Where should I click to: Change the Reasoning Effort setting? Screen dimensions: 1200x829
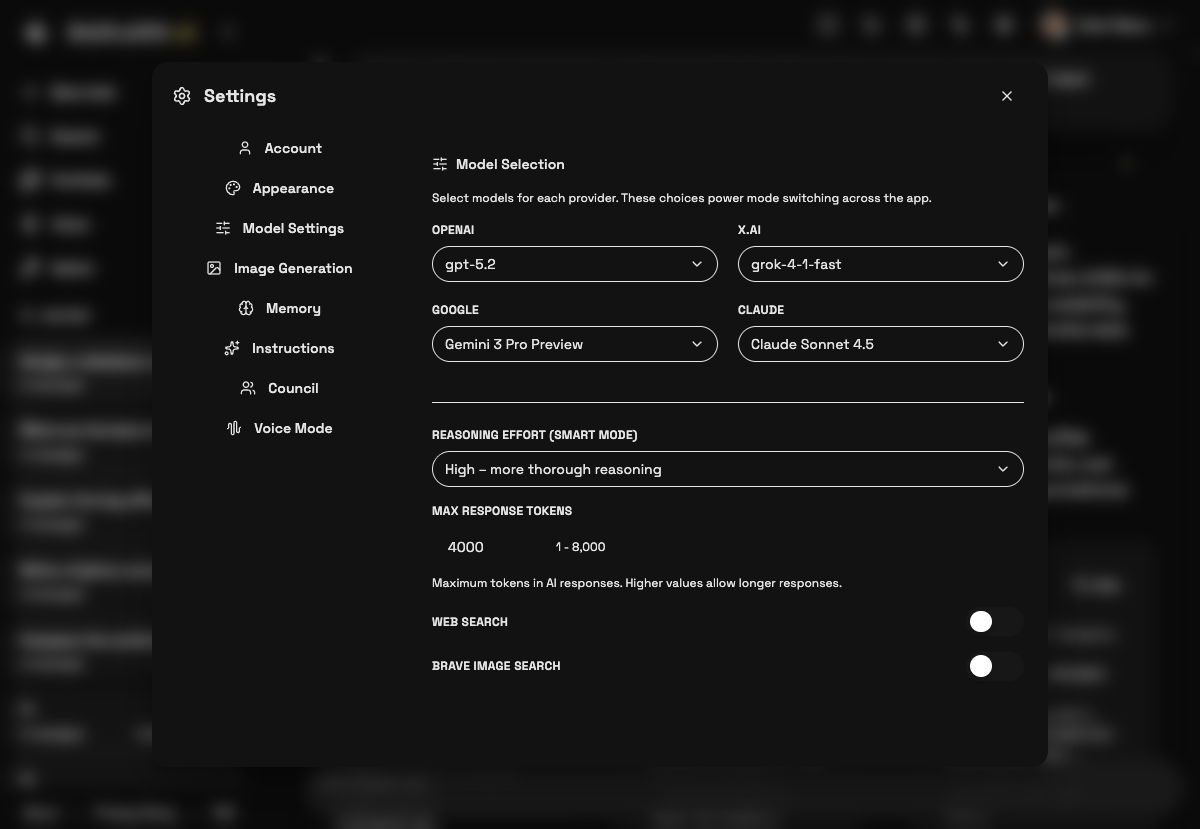click(x=728, y=469)
